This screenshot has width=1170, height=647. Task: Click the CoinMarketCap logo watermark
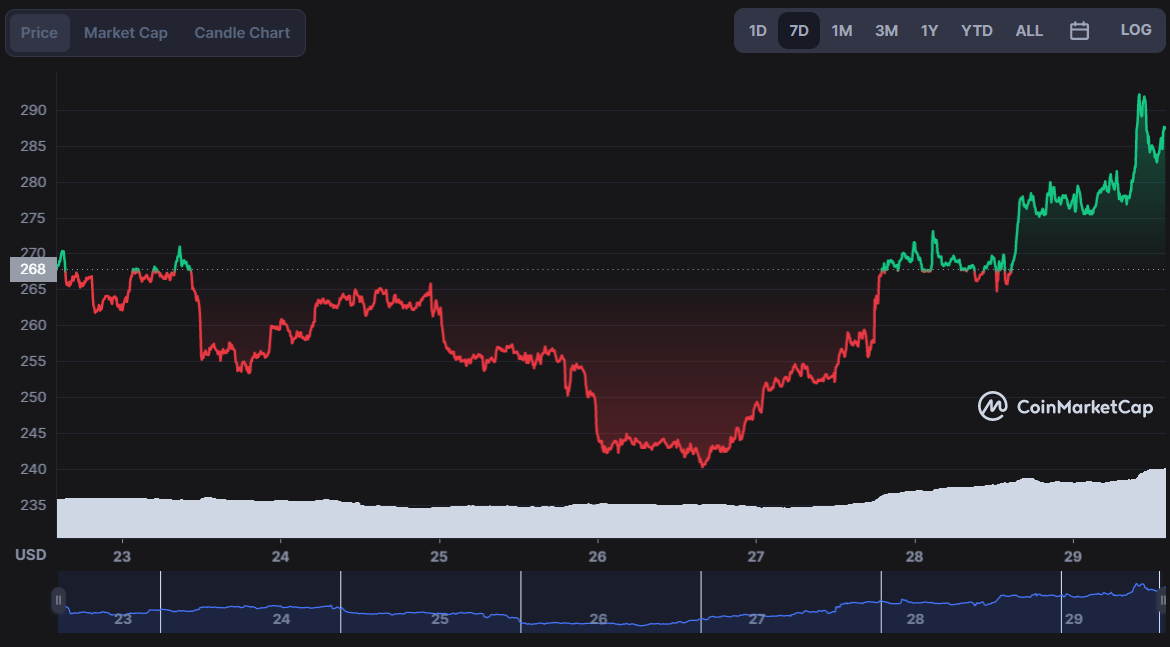tap(1066, 407)
